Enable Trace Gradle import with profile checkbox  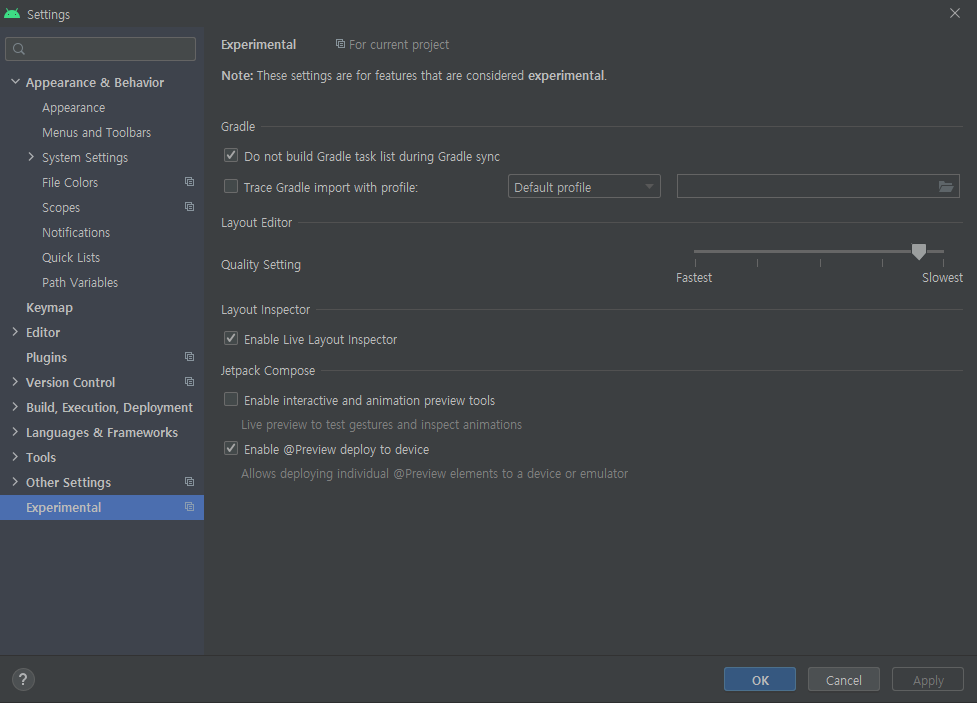pyautogui.click(x=231, y=186)
